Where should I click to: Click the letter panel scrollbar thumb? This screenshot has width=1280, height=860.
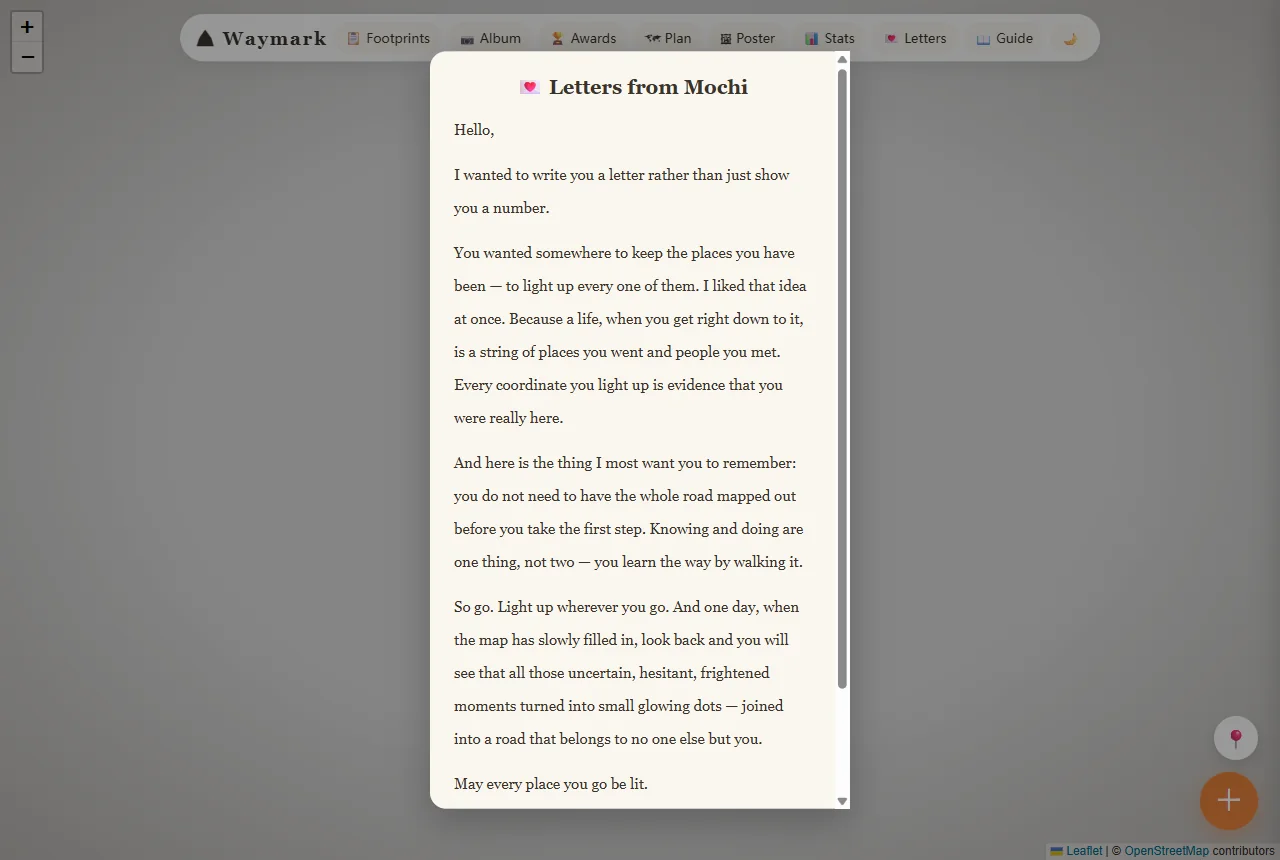click(842, 378)
